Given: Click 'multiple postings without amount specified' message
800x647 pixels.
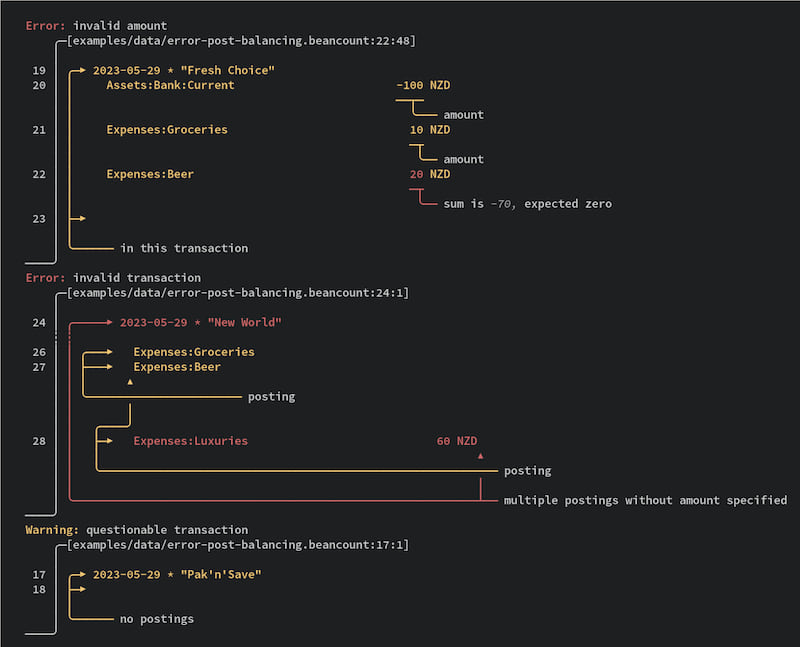Looking at the screenshot, I should coord(645,500).
